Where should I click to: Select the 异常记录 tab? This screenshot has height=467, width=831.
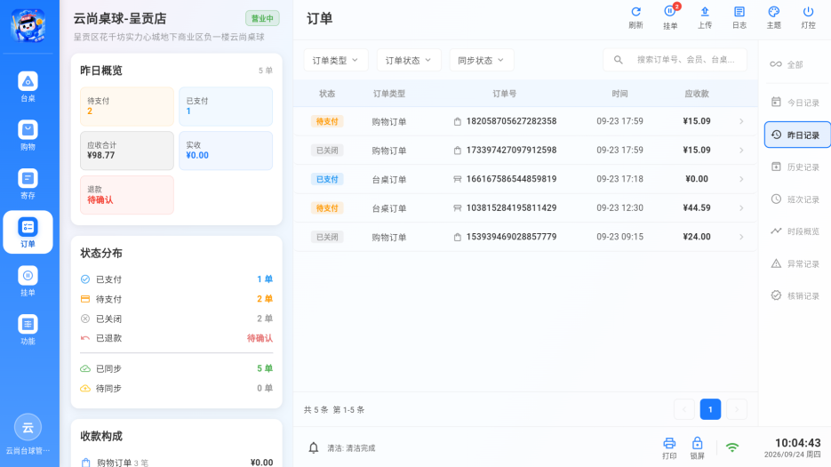pos(797,263)
